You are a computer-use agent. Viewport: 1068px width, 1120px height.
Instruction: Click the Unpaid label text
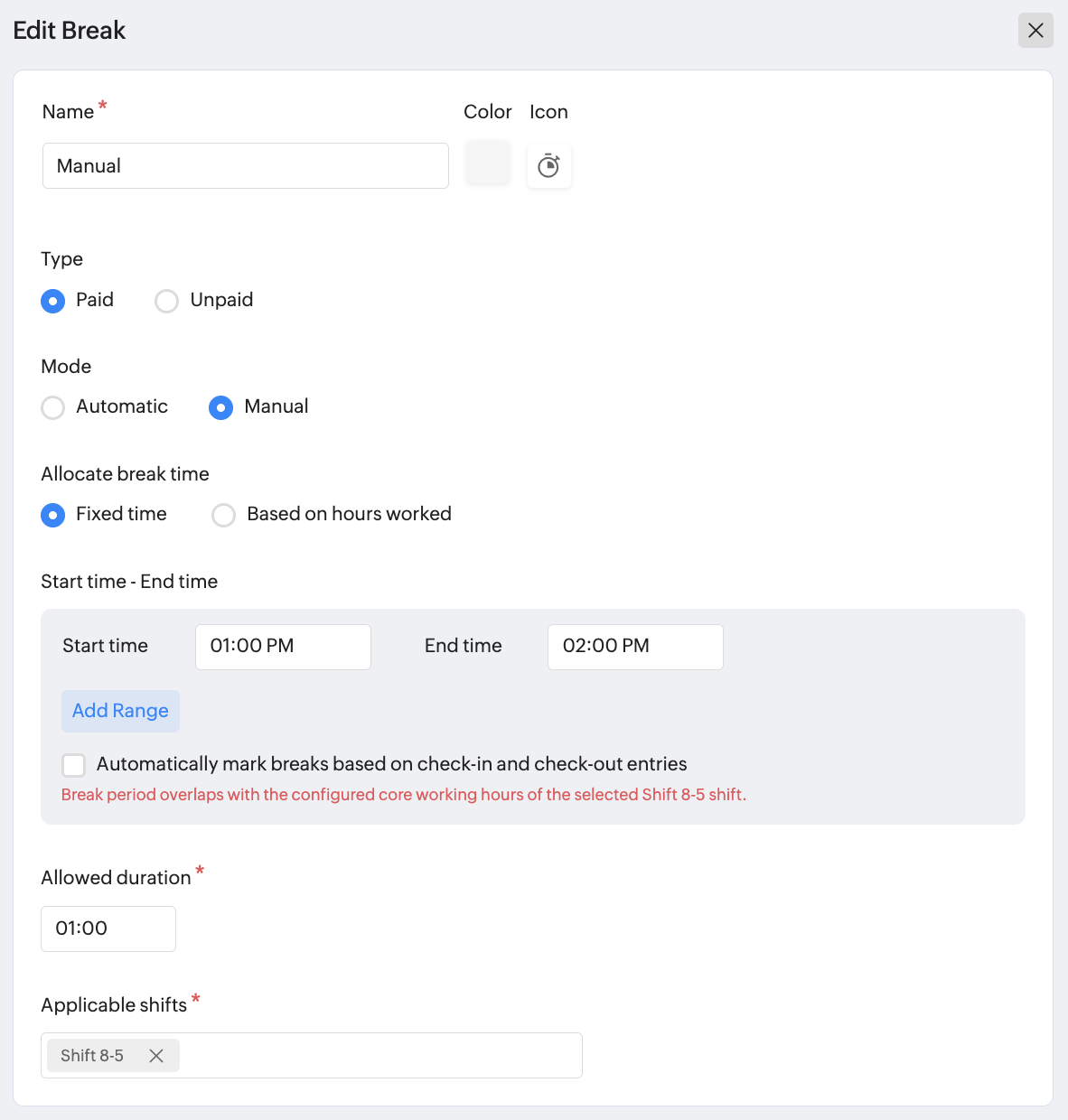221,300
